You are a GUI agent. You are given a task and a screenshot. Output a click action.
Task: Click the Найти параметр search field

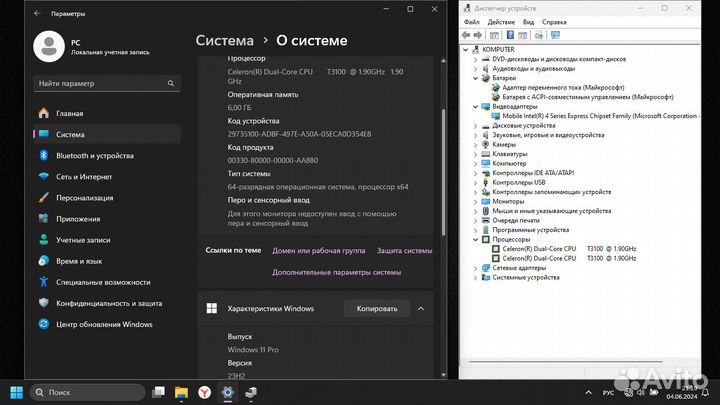[x=106, y=84]
